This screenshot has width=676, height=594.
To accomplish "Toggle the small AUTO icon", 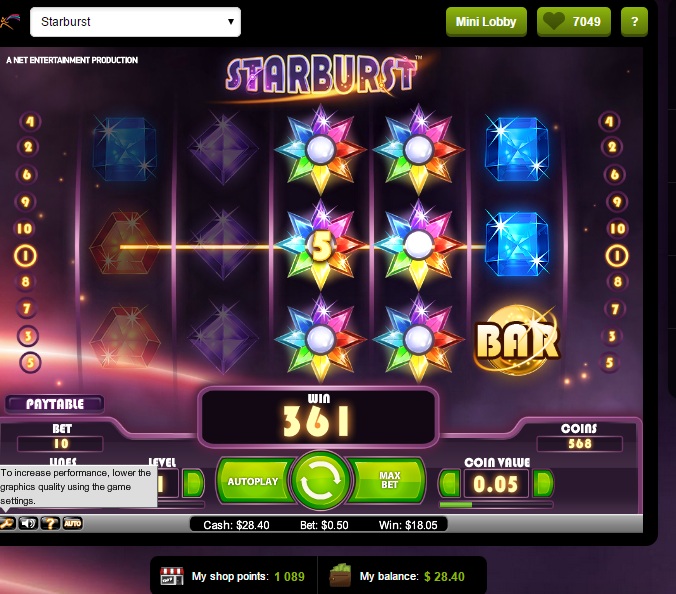I will [x=72, y=523].
